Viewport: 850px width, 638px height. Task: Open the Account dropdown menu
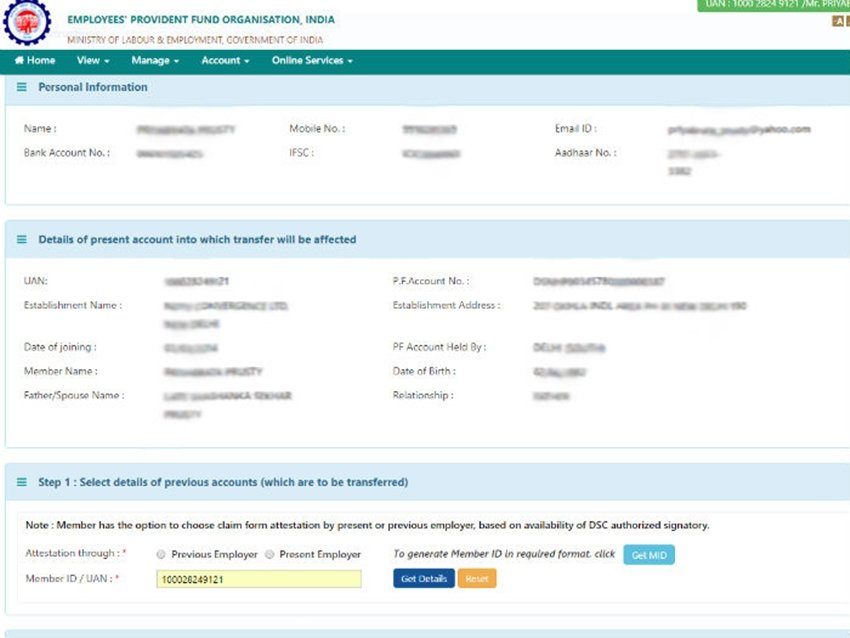(x=226, y=60)
